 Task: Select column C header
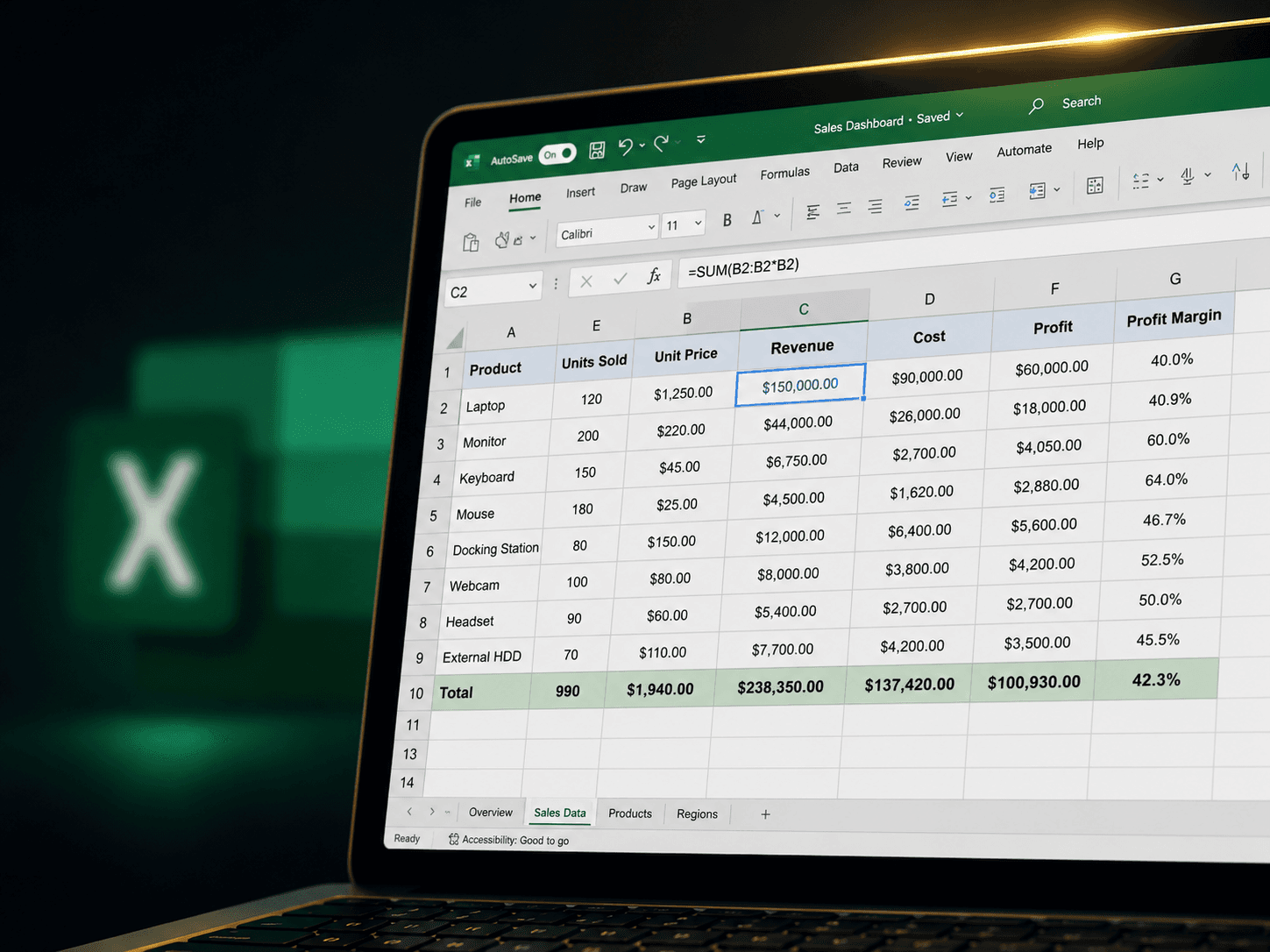pos(804,309)
